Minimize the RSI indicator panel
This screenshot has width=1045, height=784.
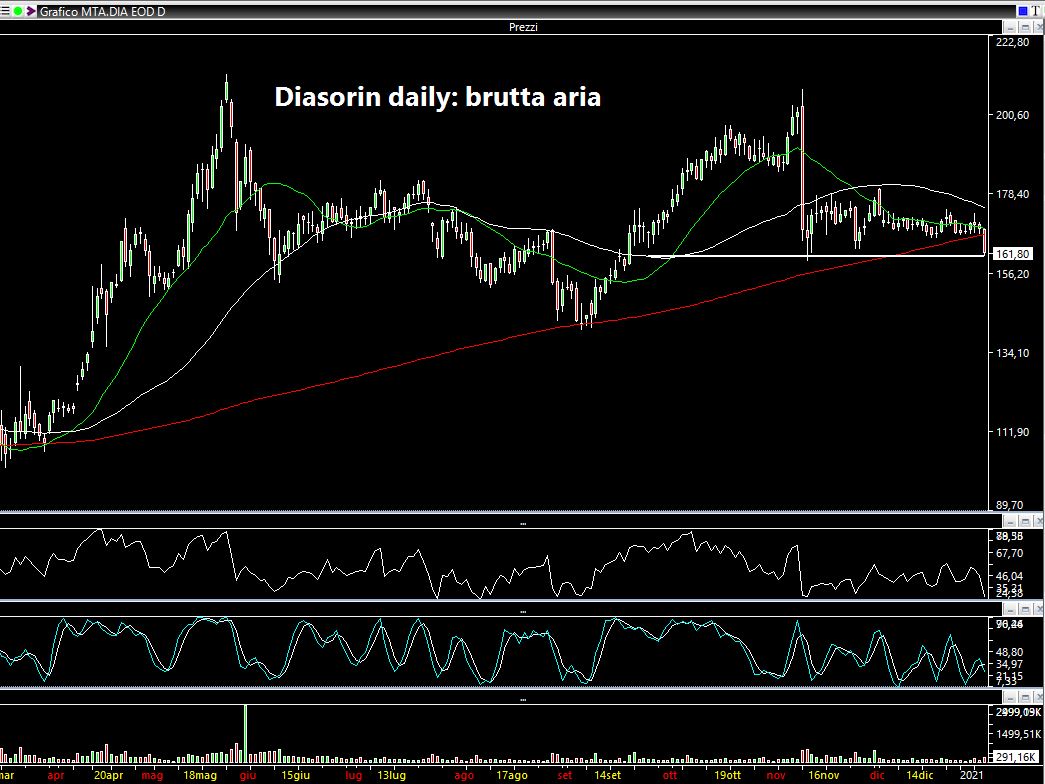(x=1012, y=521)
